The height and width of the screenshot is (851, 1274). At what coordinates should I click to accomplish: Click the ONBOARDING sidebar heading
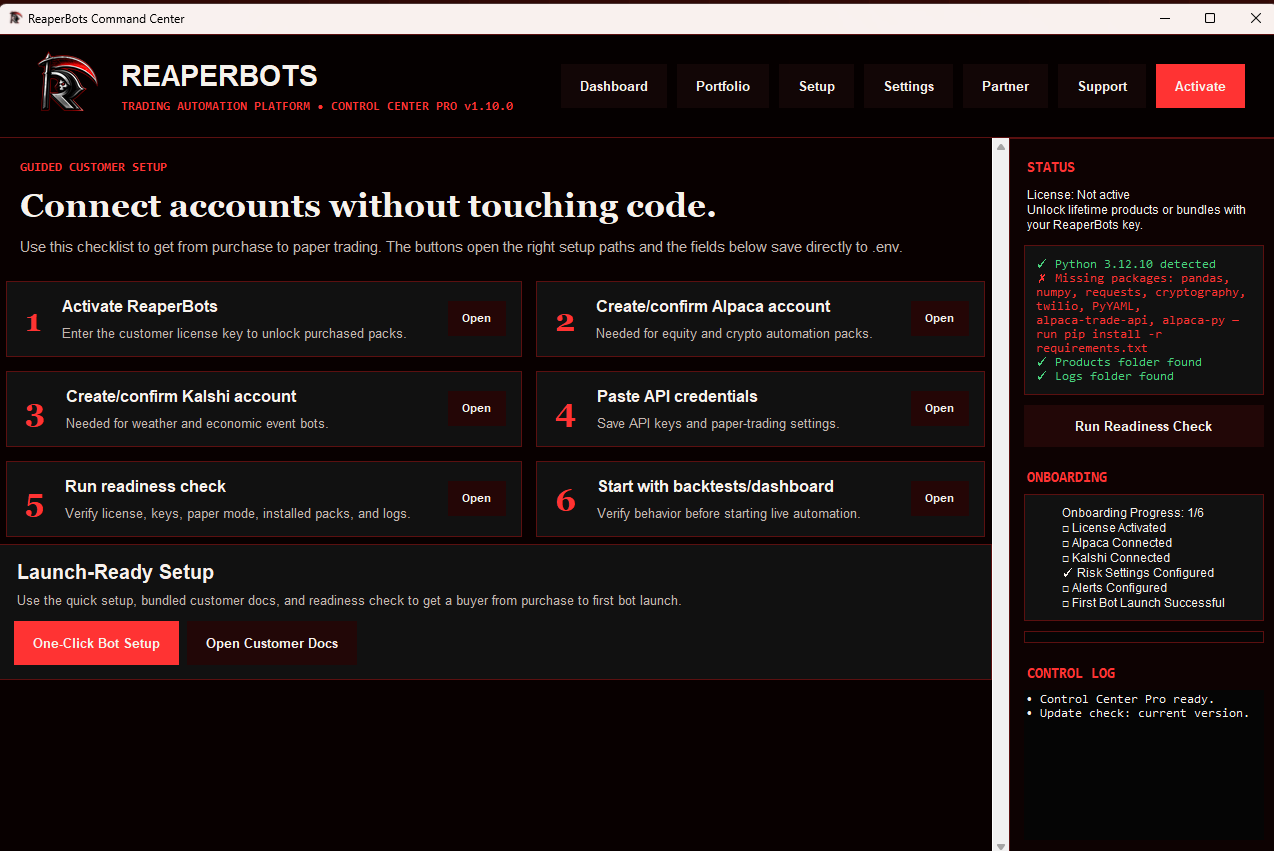point(1067,477)
